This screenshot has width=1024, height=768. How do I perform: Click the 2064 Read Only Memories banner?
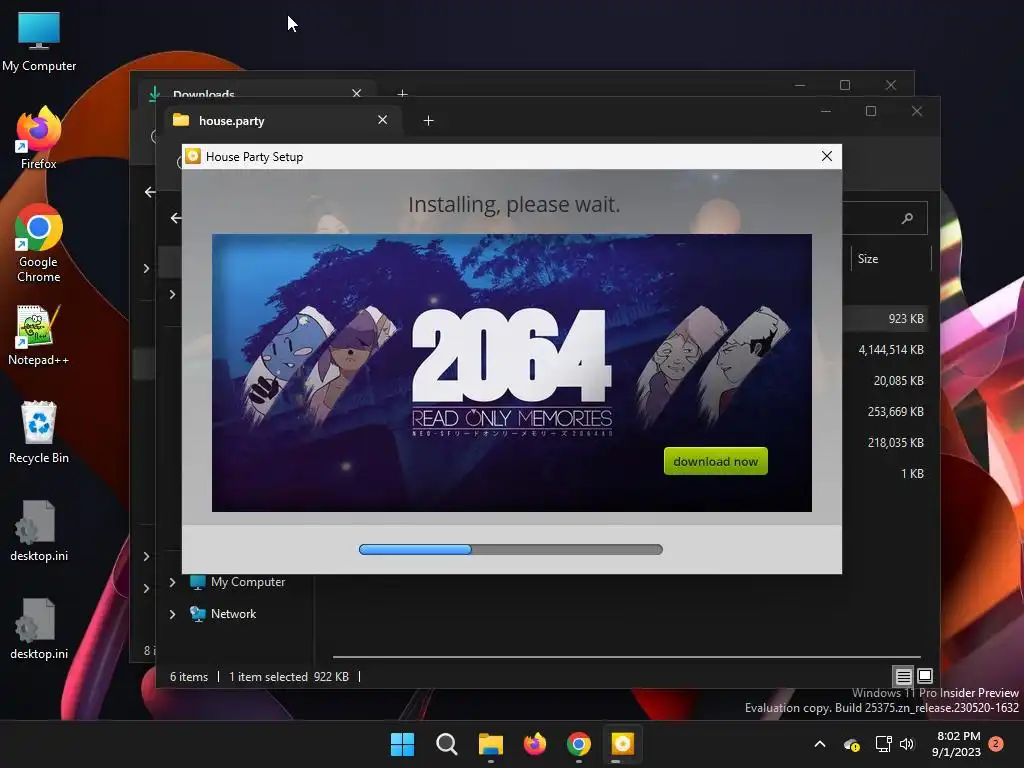point(511,372)
